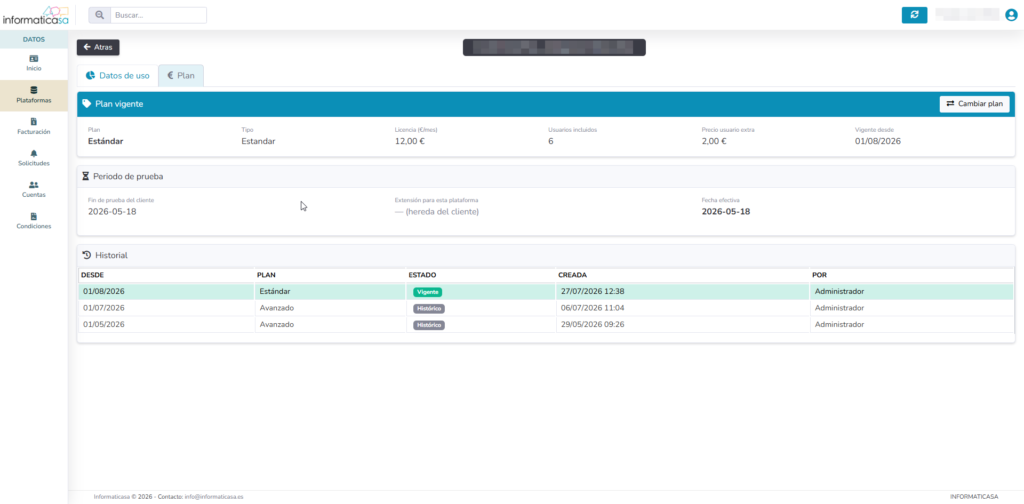Select the 01/08/2026 history row

pyautogui.click(x=546, y=291)
